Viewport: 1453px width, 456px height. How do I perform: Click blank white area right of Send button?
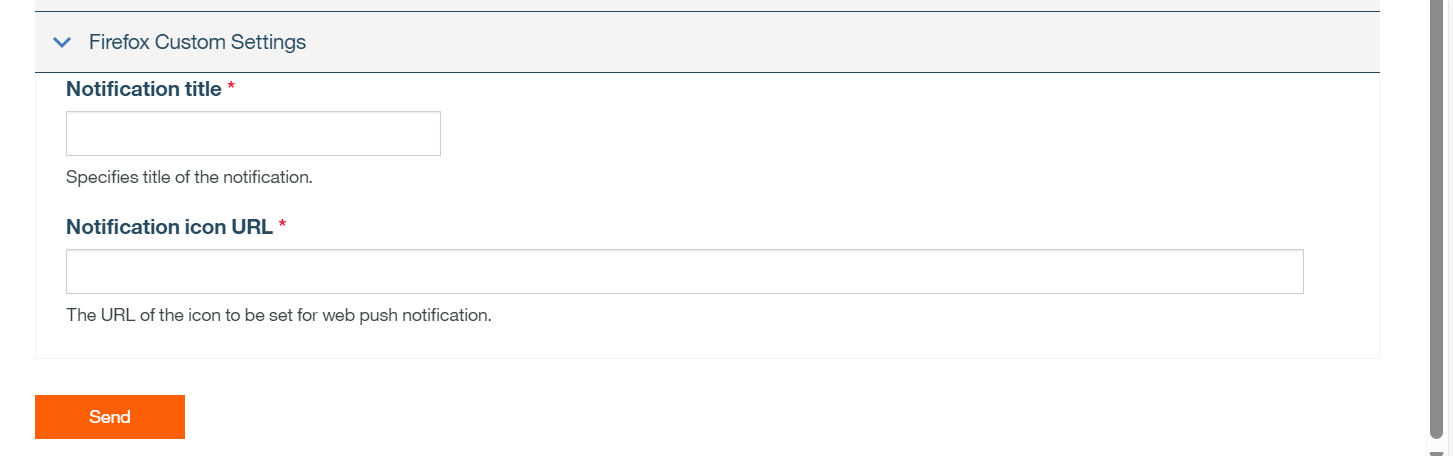[700, 417]
